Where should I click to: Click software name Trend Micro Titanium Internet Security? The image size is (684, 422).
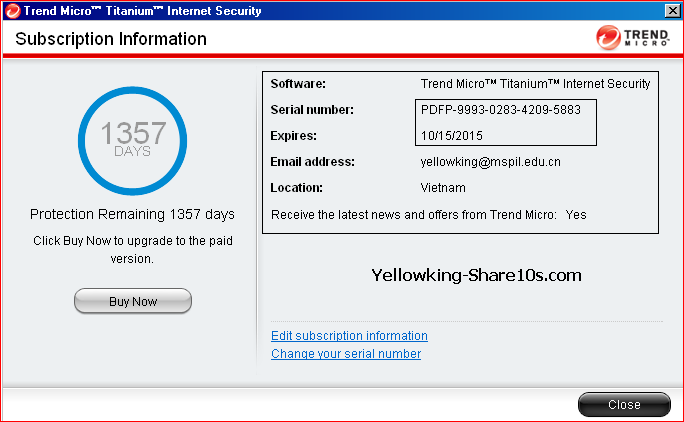[x=535, y=83]
